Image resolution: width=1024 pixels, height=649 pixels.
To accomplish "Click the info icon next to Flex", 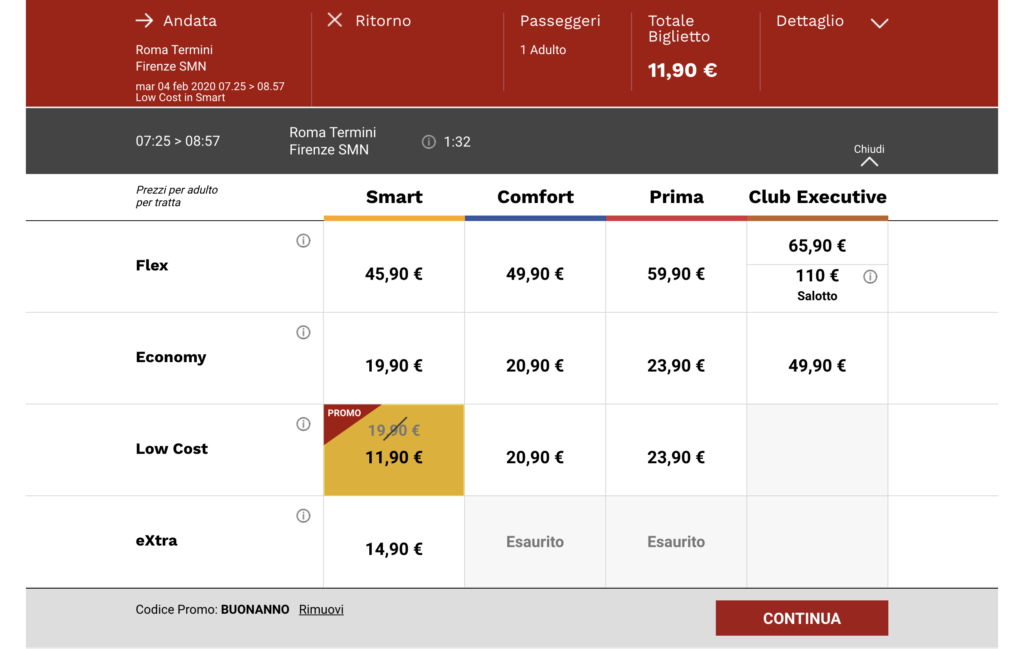I will 303,241.
